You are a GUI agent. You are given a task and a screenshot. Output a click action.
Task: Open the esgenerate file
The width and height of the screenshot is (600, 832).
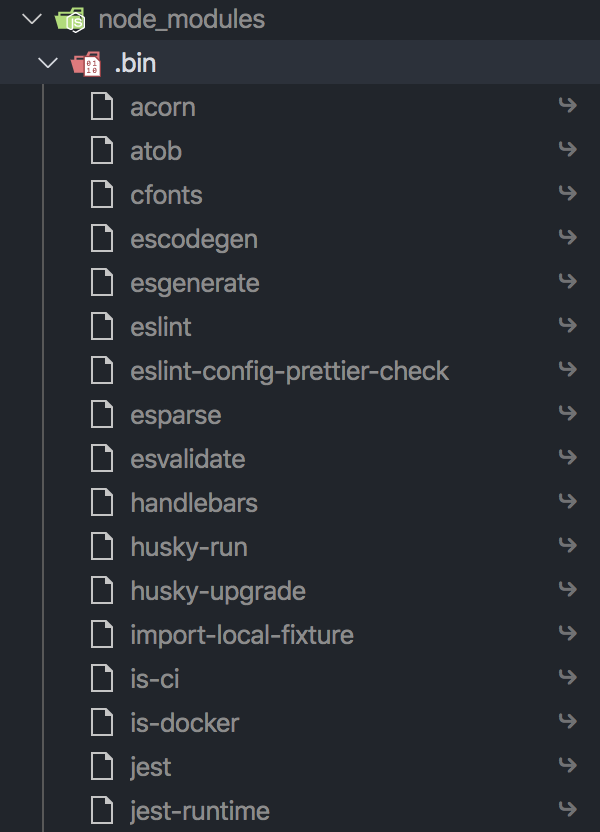pos(300,283)
